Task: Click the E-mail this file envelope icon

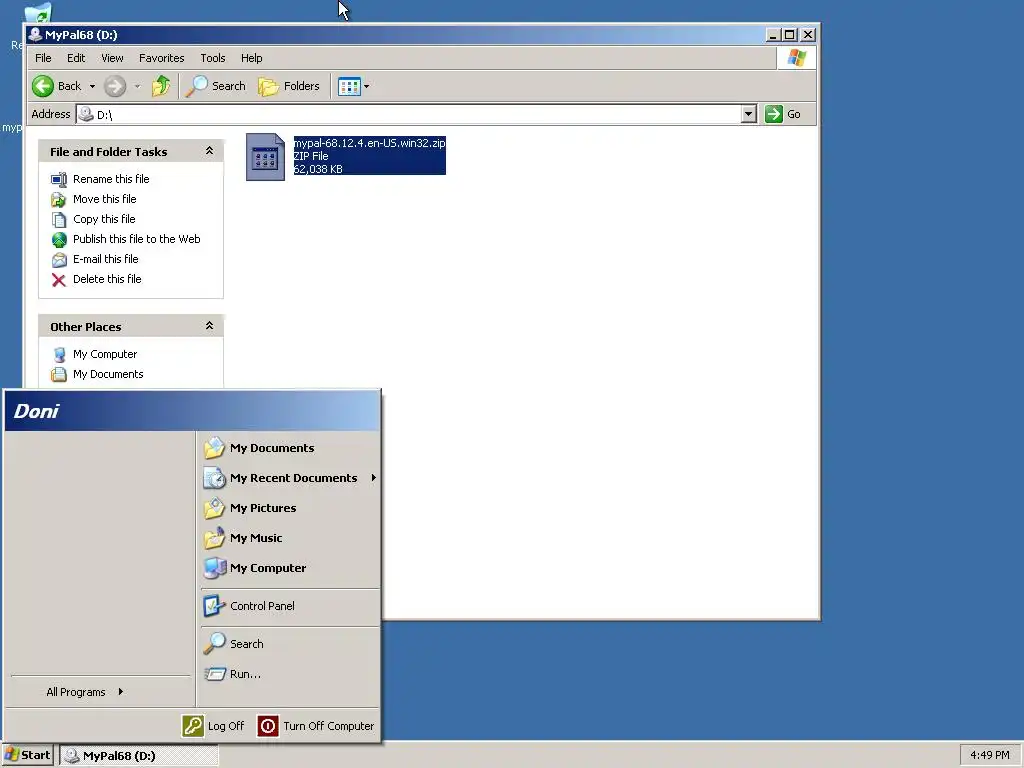Action: click(x=59, y=260)
